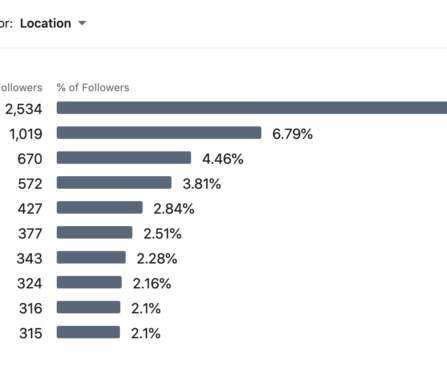
Task: Click the Followers column header
Action: [x=21, y=88]
